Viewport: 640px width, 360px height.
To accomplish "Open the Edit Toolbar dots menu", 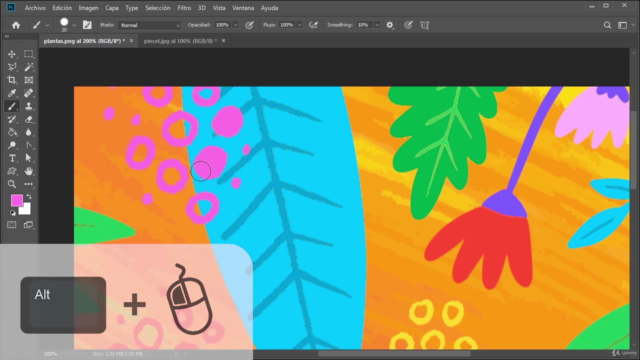I will click(29, 184).
